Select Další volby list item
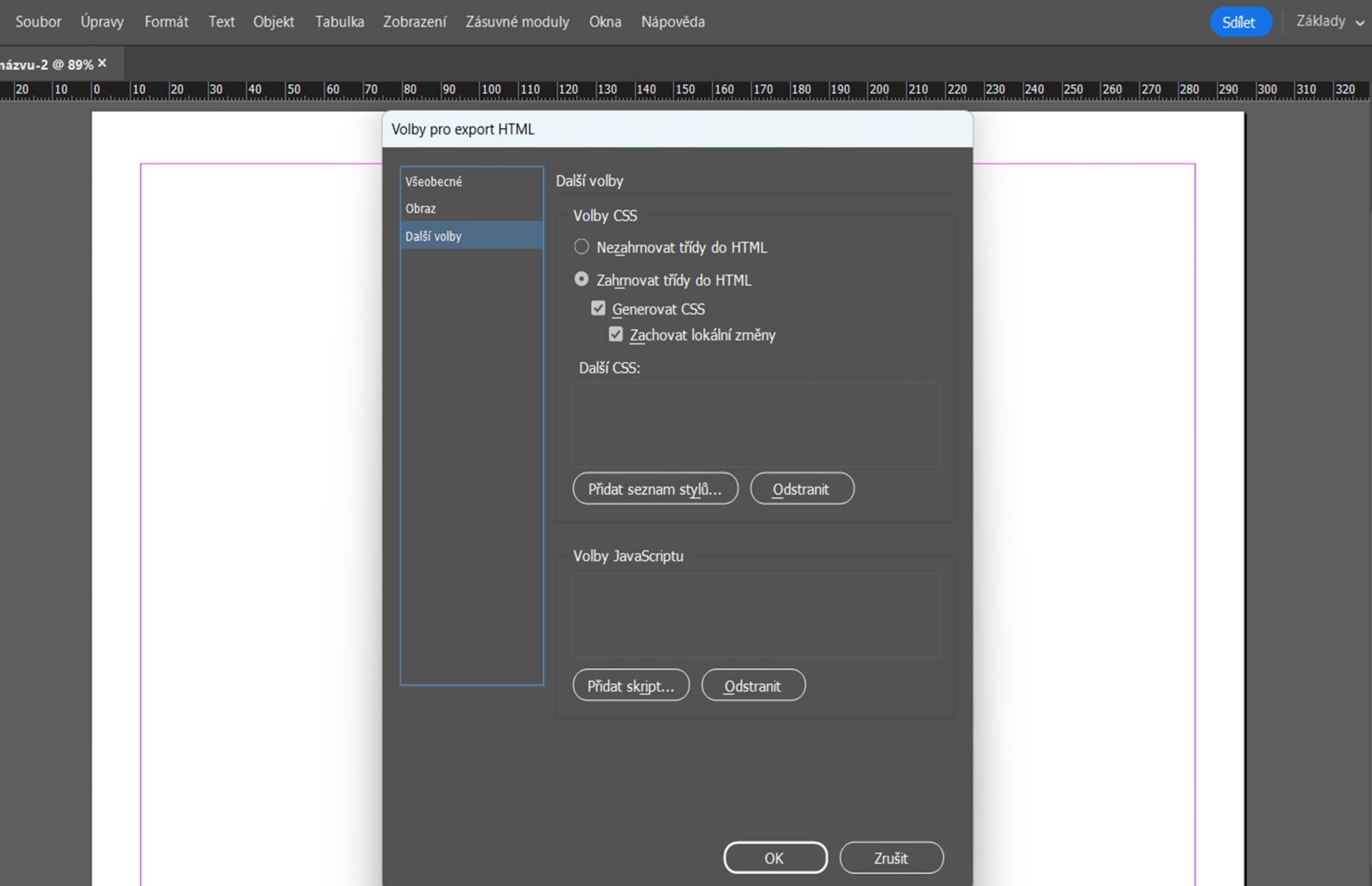Image resolution: width=1372 pixels, height=886 pixels. [434, 236]
